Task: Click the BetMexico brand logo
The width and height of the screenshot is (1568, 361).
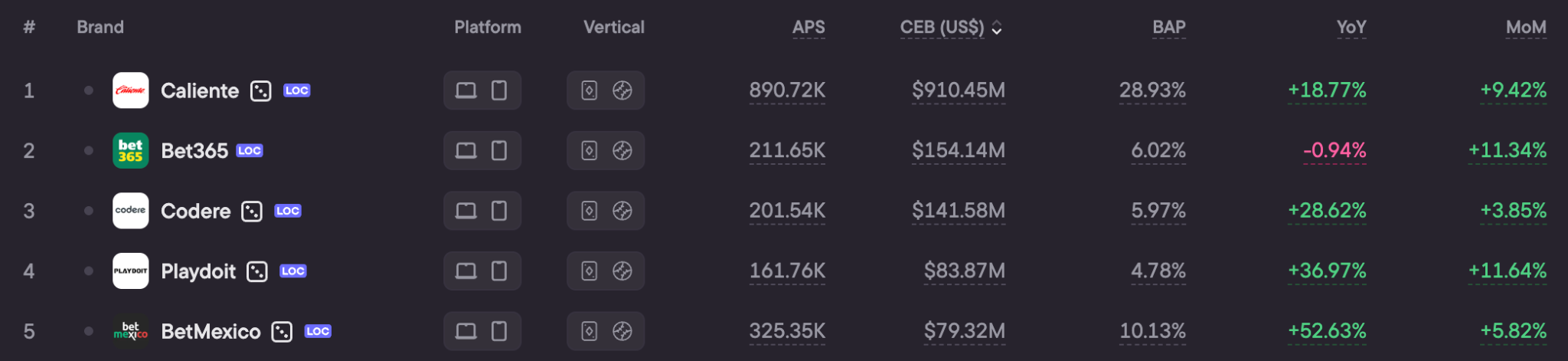Action: click(x=130, y=331)
